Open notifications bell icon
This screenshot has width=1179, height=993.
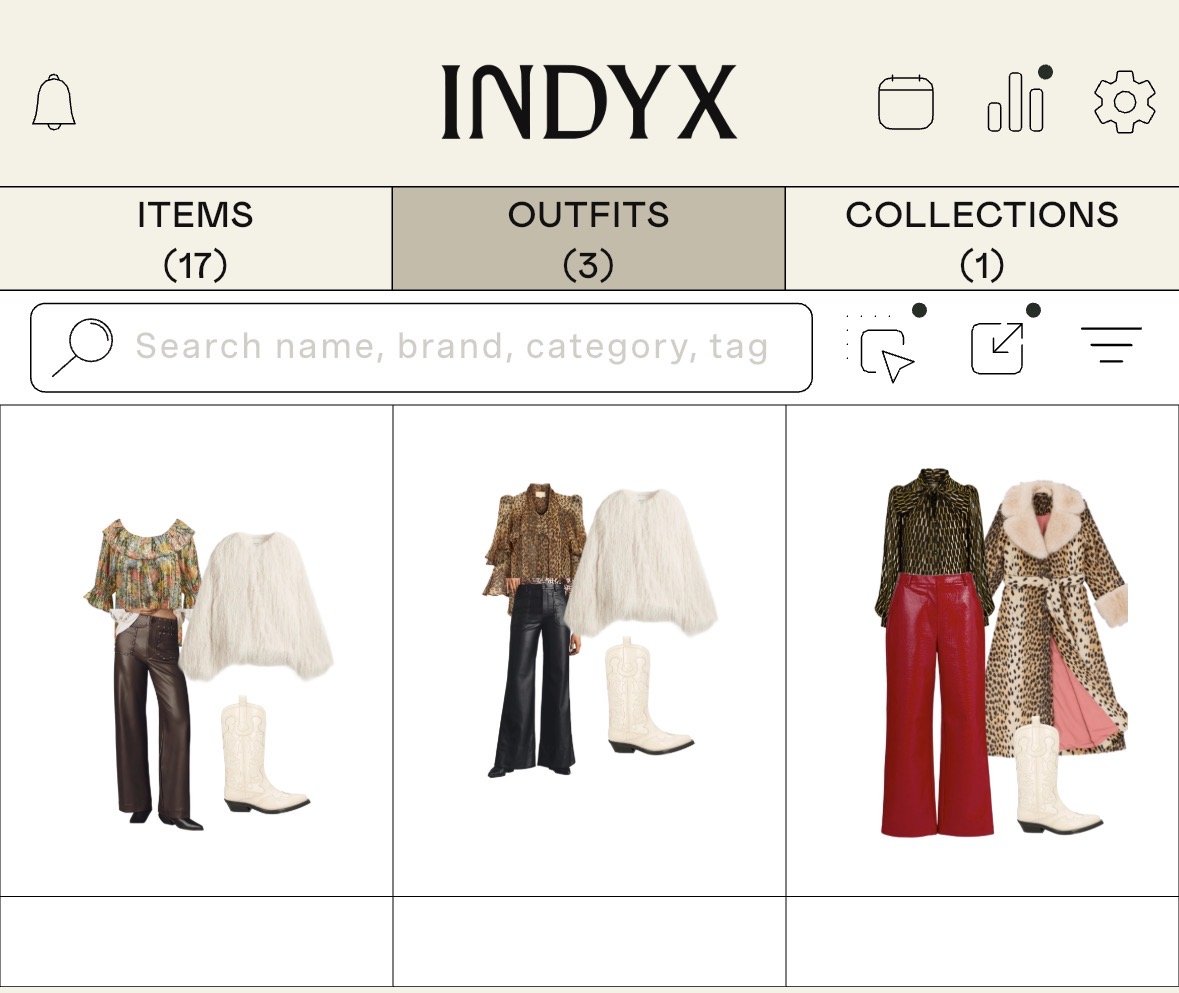pyautogui.click(x=54, y=102)
